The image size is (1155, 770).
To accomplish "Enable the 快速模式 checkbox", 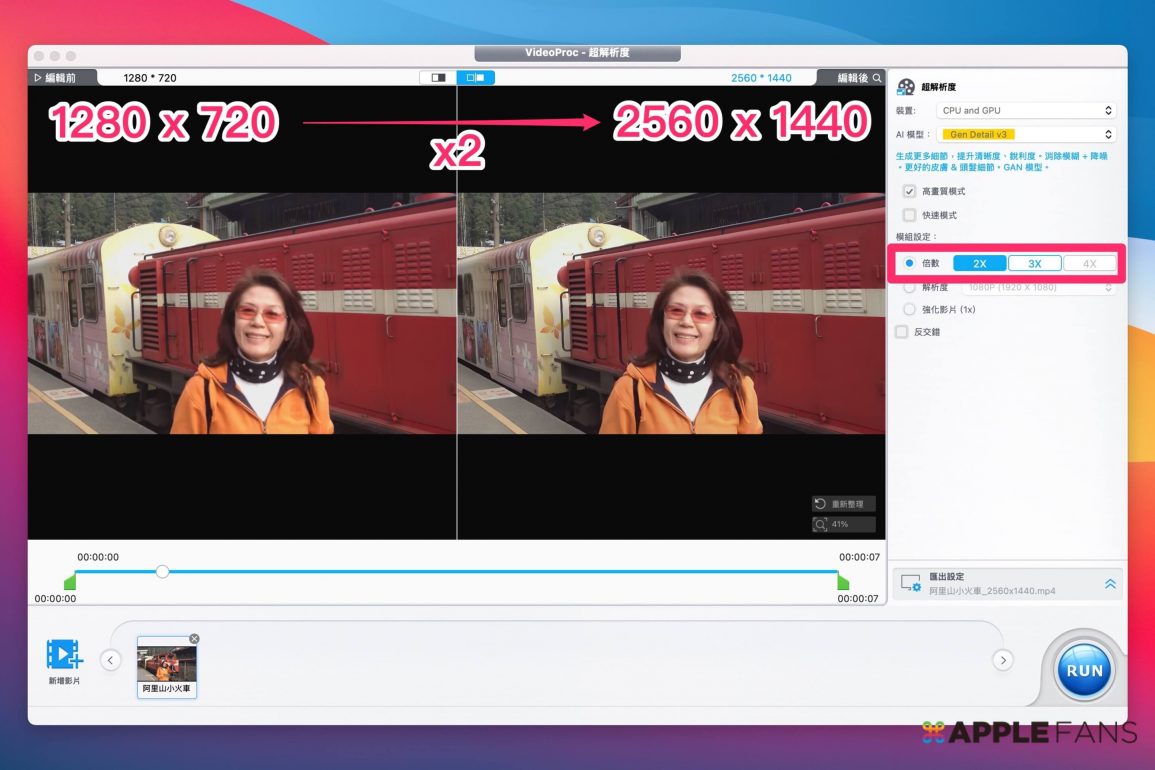I will coord(909,215).
